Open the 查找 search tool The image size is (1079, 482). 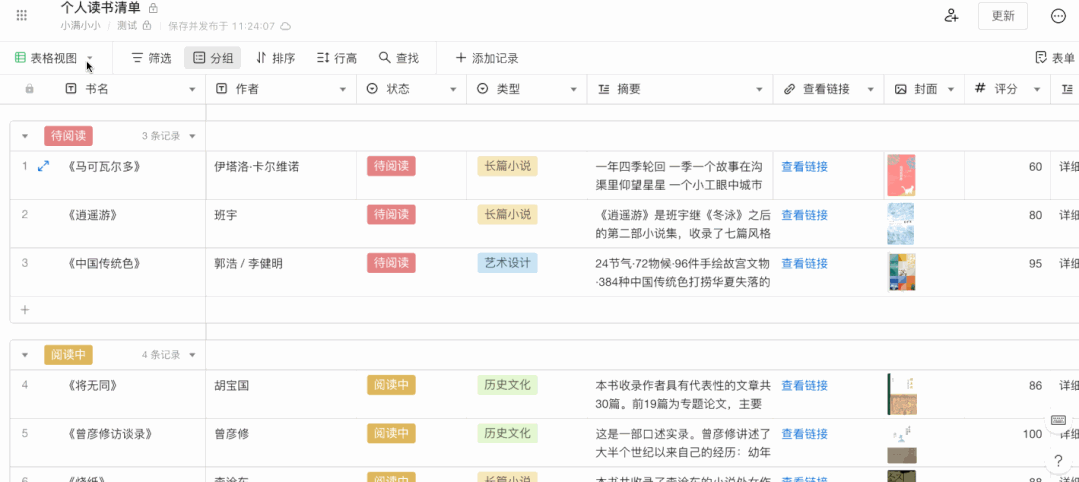click(398, 59)
